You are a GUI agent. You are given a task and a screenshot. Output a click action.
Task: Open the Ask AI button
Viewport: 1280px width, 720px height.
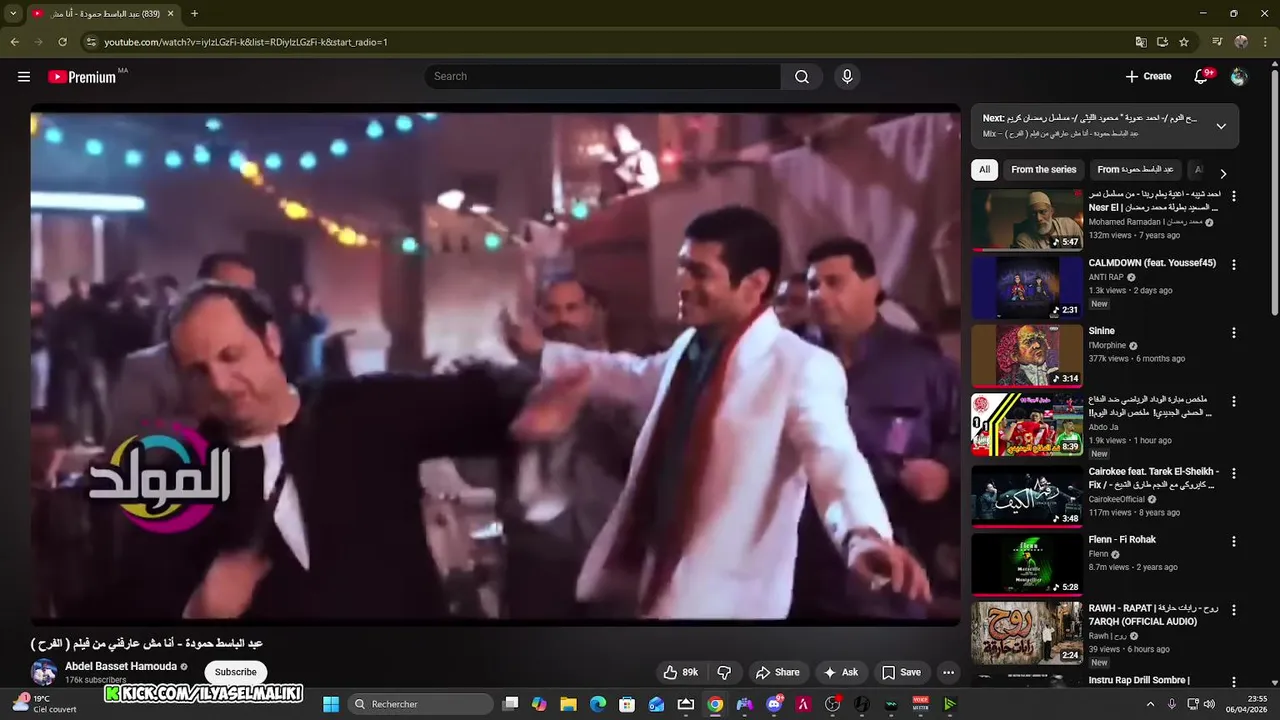(841, 672)
